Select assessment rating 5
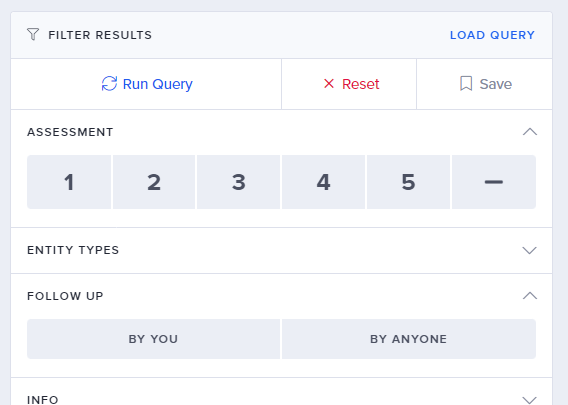This screenshot has width=568, height=405. click(408, 182)
